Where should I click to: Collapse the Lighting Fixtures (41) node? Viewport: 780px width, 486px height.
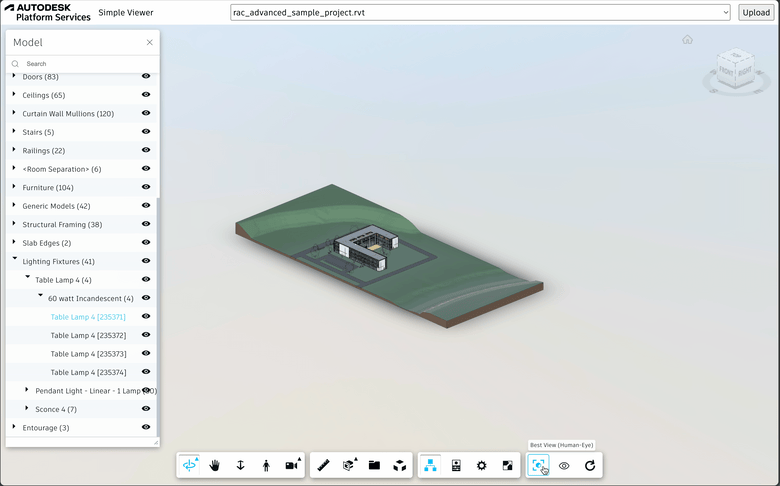point(14,260)
